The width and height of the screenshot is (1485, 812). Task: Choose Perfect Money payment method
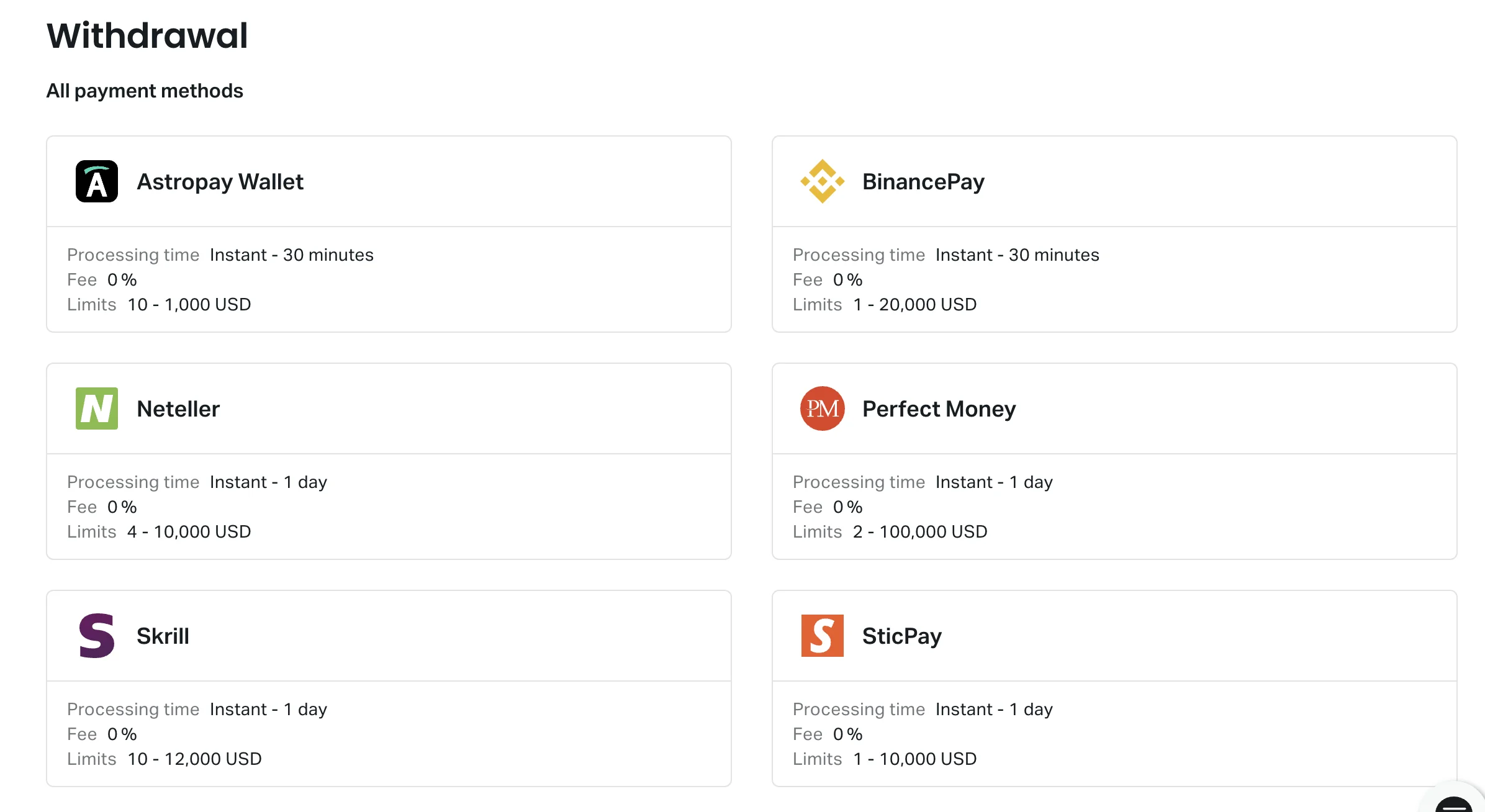939,409
